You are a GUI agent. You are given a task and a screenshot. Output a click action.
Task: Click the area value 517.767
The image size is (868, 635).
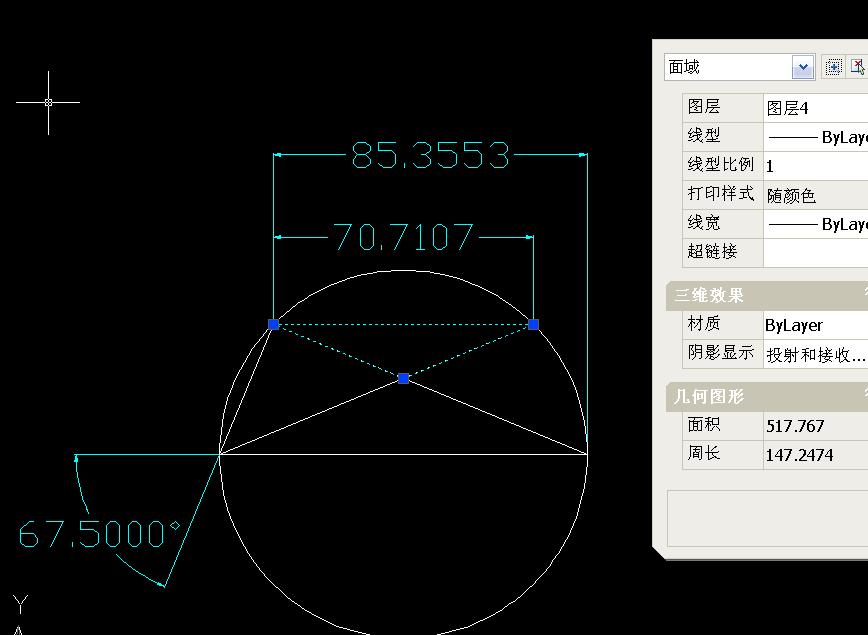(x=815, y=426)
